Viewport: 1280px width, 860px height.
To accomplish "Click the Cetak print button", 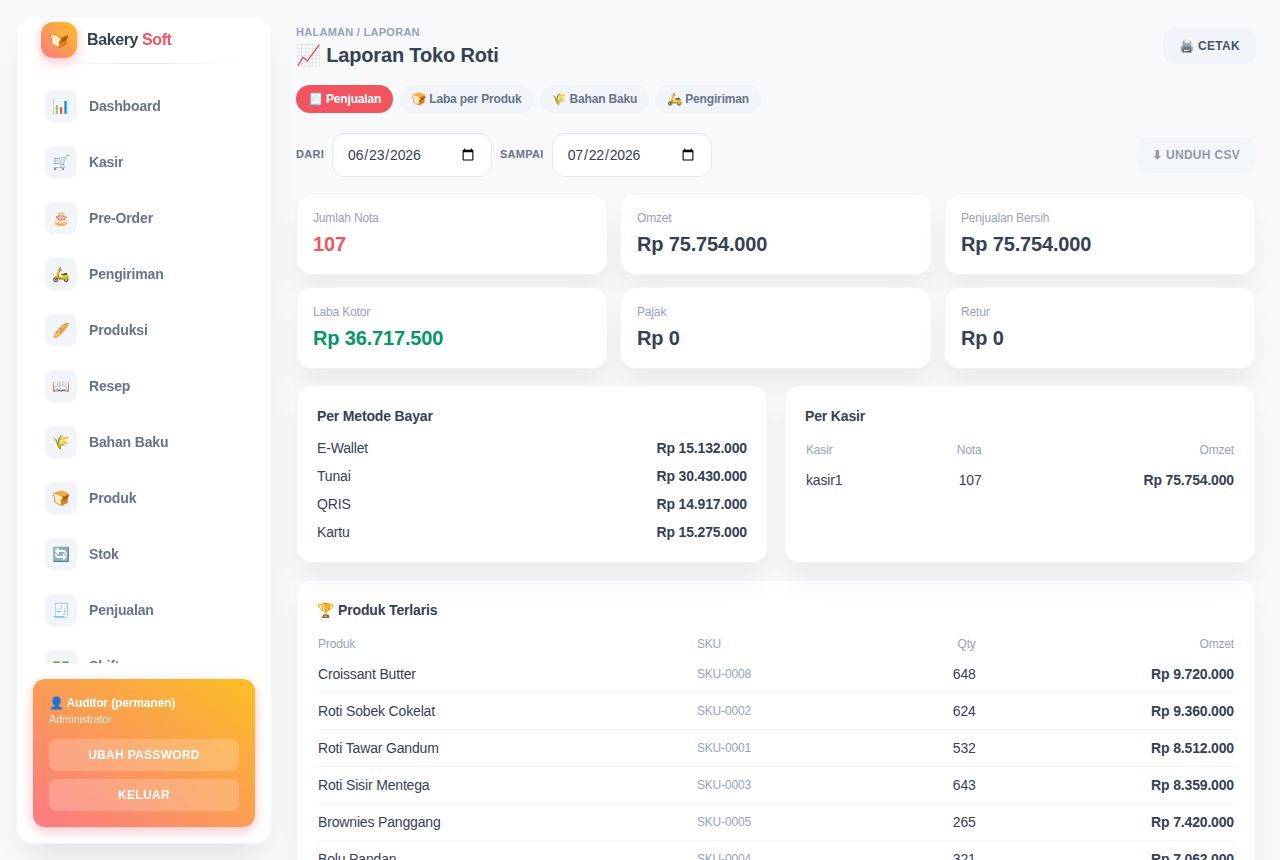I will (1209, 46).
